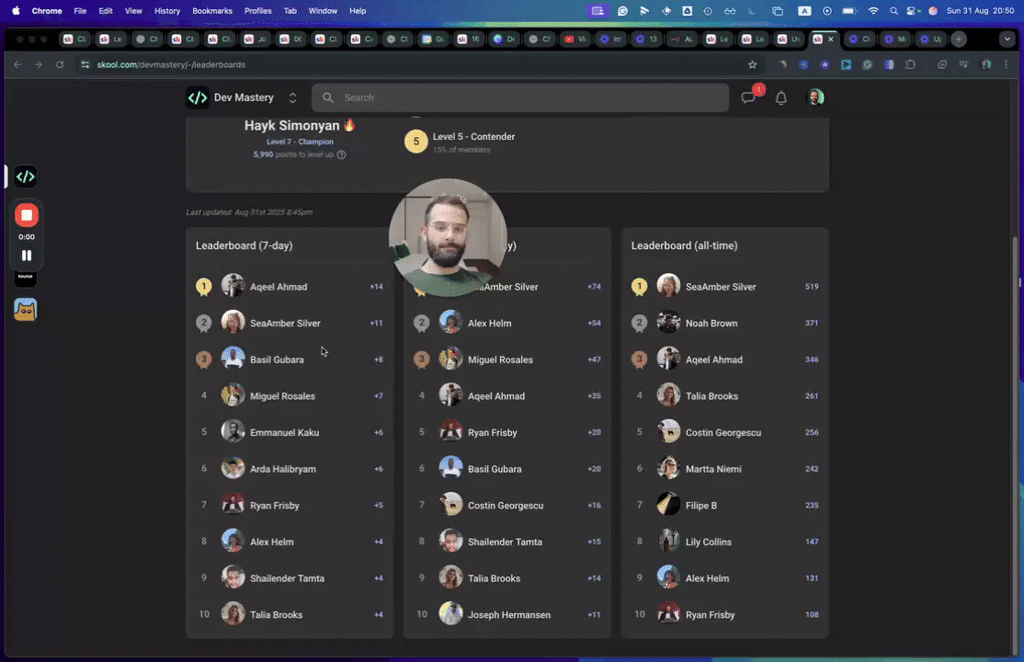Open the View menu
Viewport: 1024px width, 662px height.
[x=133, y=11]
